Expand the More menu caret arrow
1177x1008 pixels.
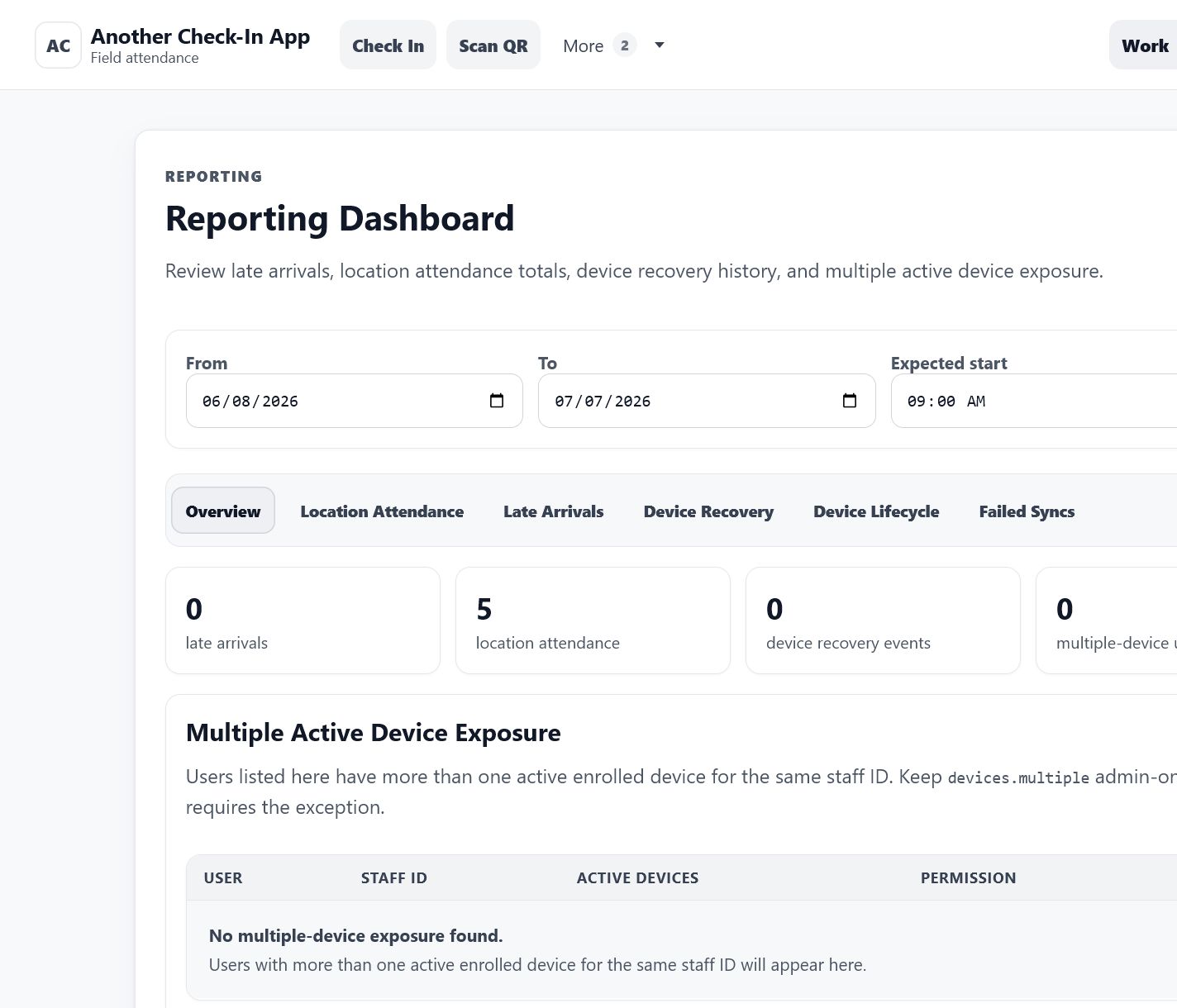coord(660,45)
